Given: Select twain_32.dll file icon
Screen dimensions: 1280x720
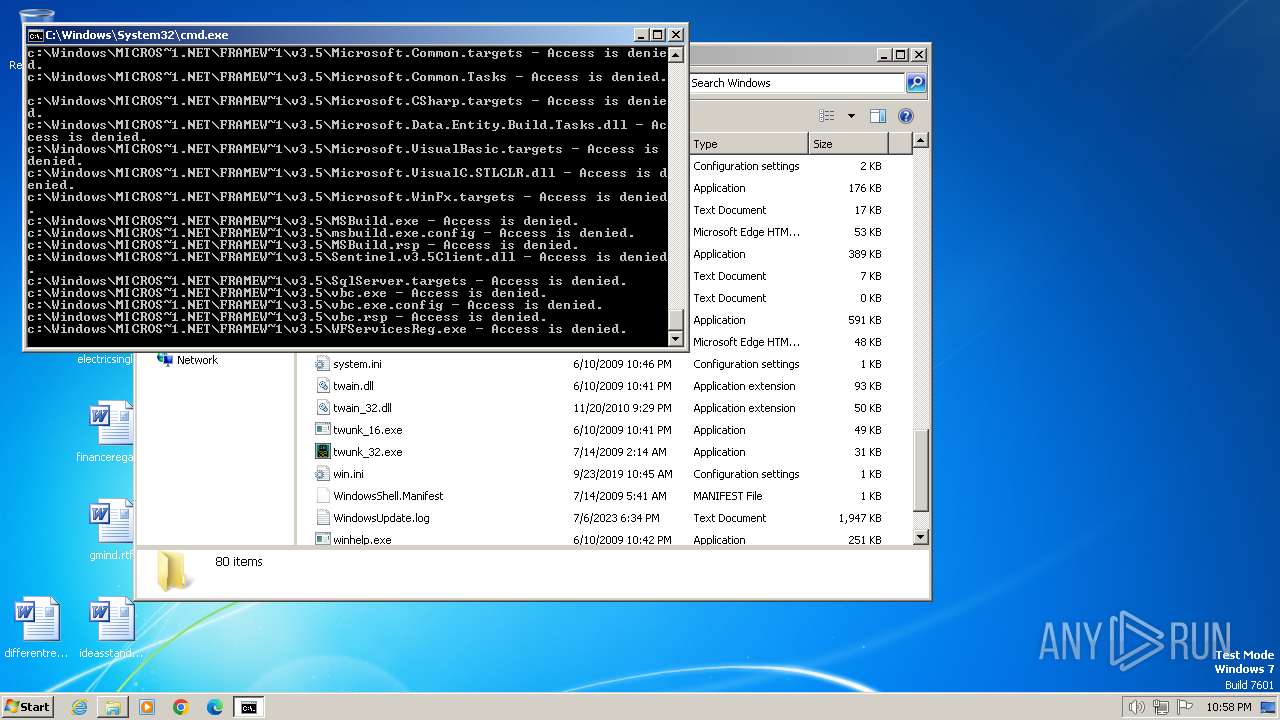Looking at the screenshot, I should click(x=323, y=408).
